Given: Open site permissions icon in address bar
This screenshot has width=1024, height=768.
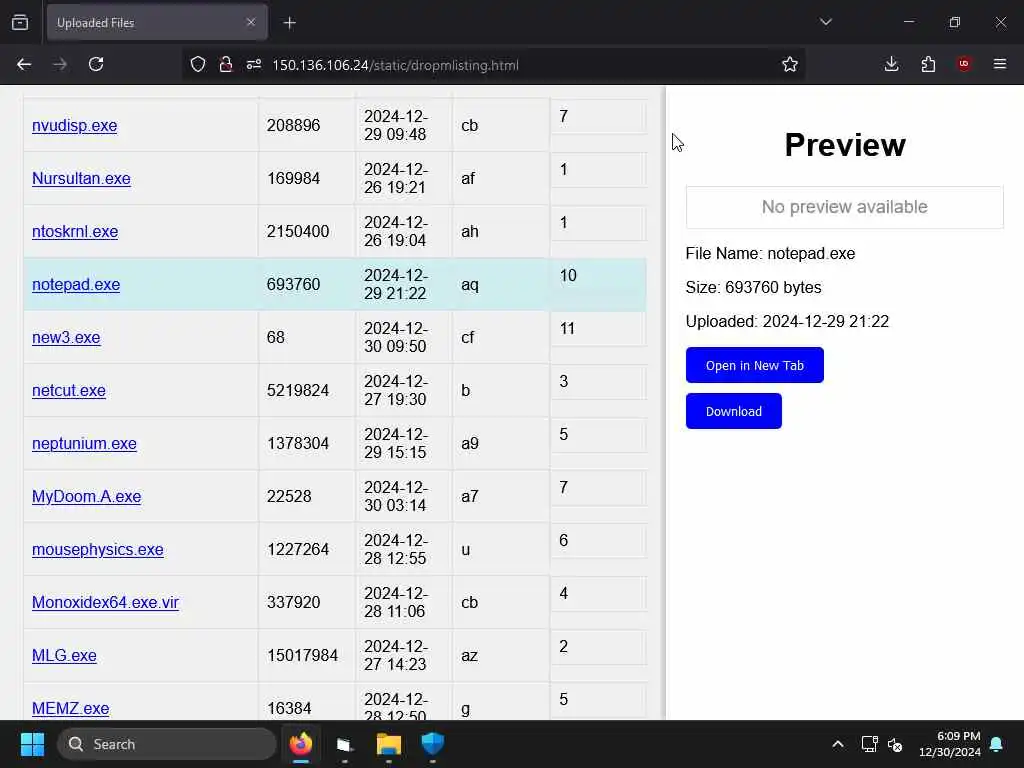Looking at the screenshot, I should (x=254, y=64).
